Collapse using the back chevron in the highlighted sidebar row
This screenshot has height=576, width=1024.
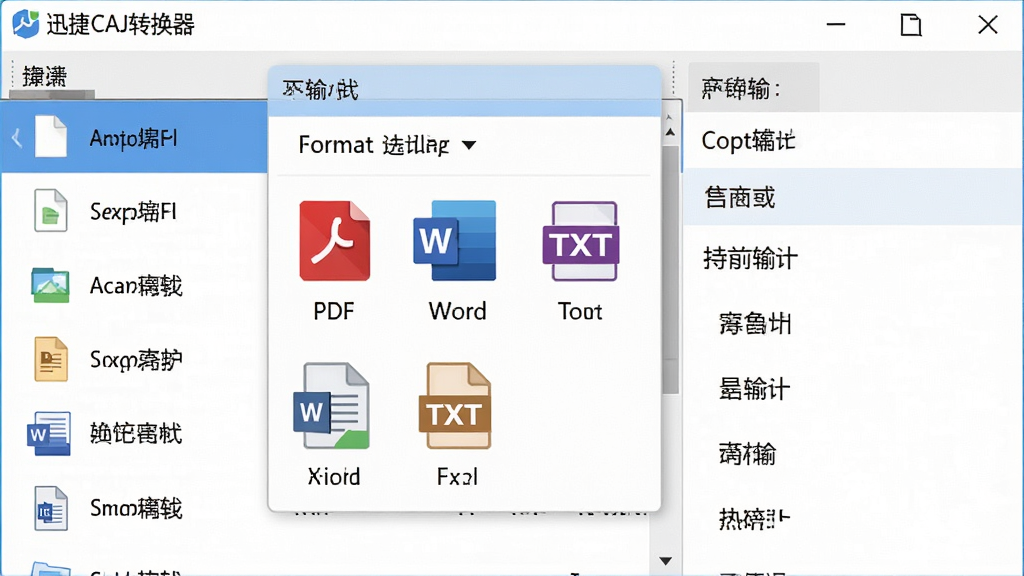click(x=17, y=138)
